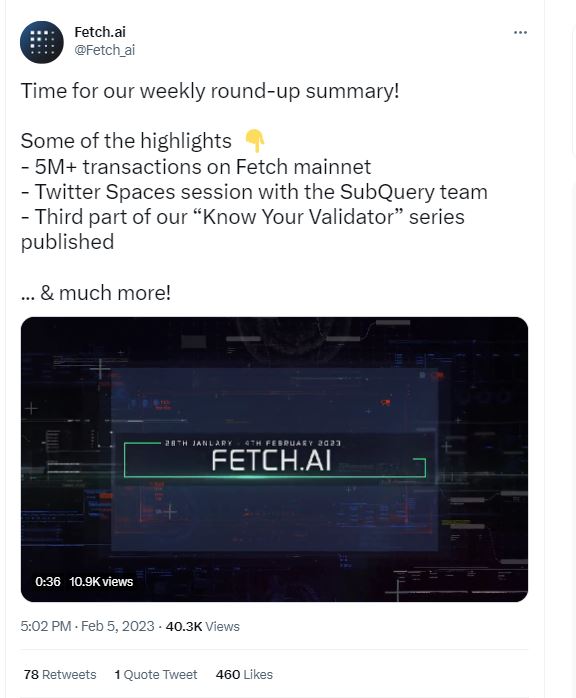
Task: Open the three-dot more options menu
Action: tap(520, 32)
